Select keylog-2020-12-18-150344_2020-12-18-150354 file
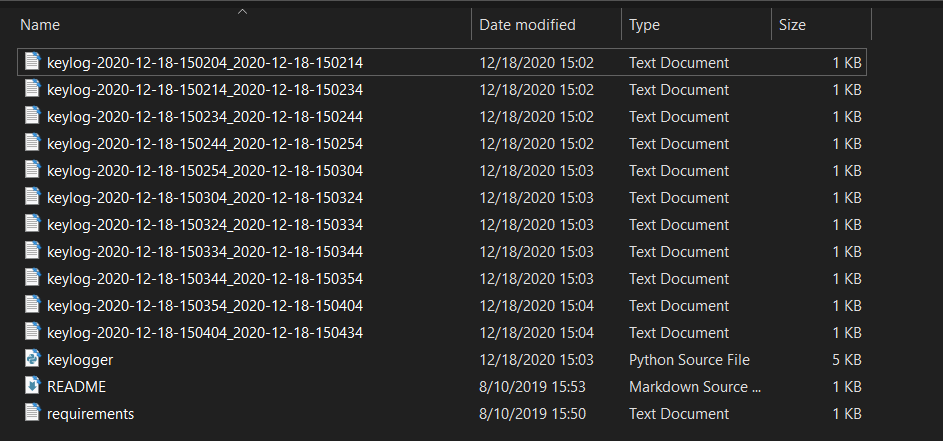Image resolution: width=943 pixels, height=441 pixels. [204, 278]
